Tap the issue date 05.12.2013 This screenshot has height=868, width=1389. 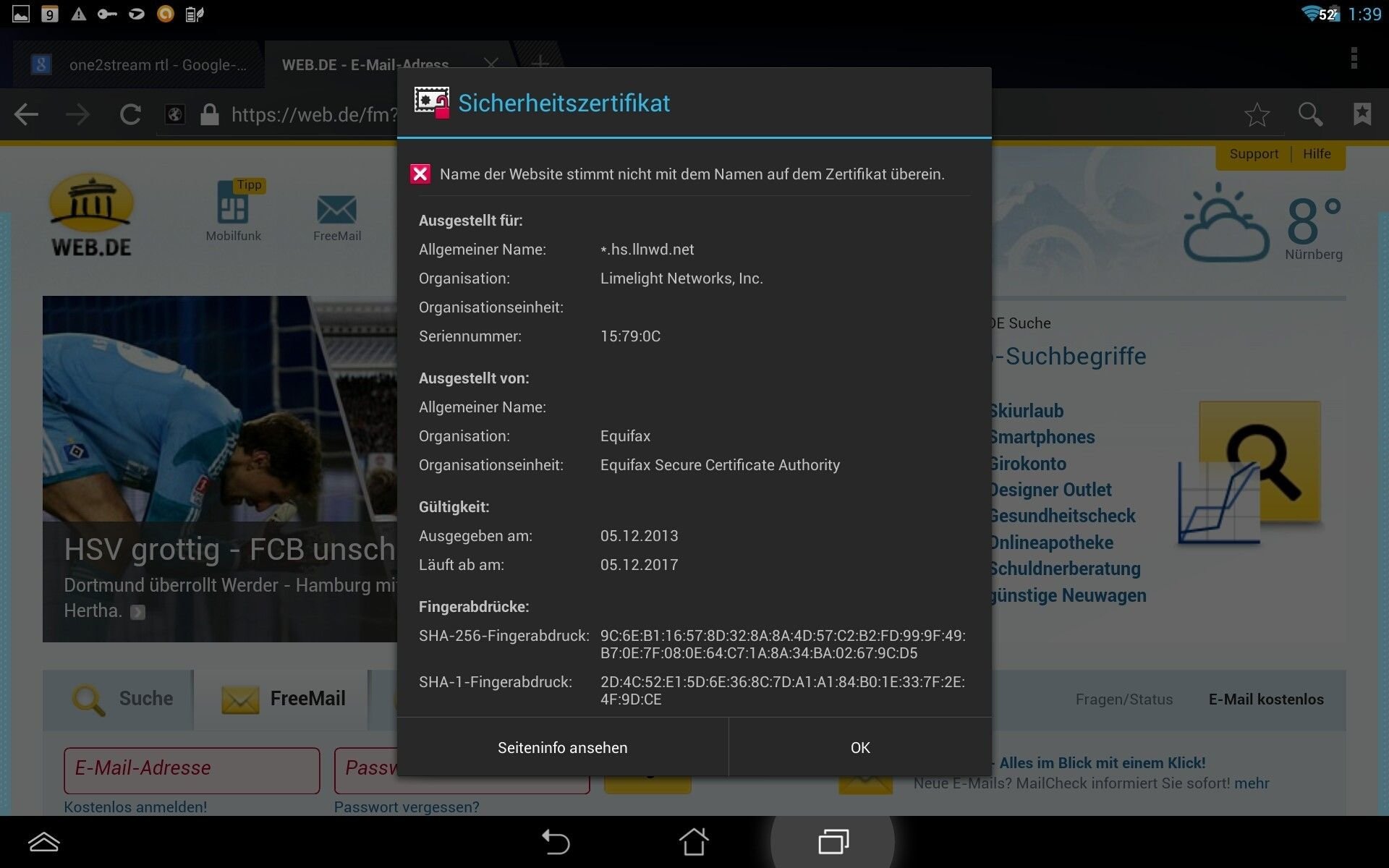pyautogui.click(x=639, y=536)
